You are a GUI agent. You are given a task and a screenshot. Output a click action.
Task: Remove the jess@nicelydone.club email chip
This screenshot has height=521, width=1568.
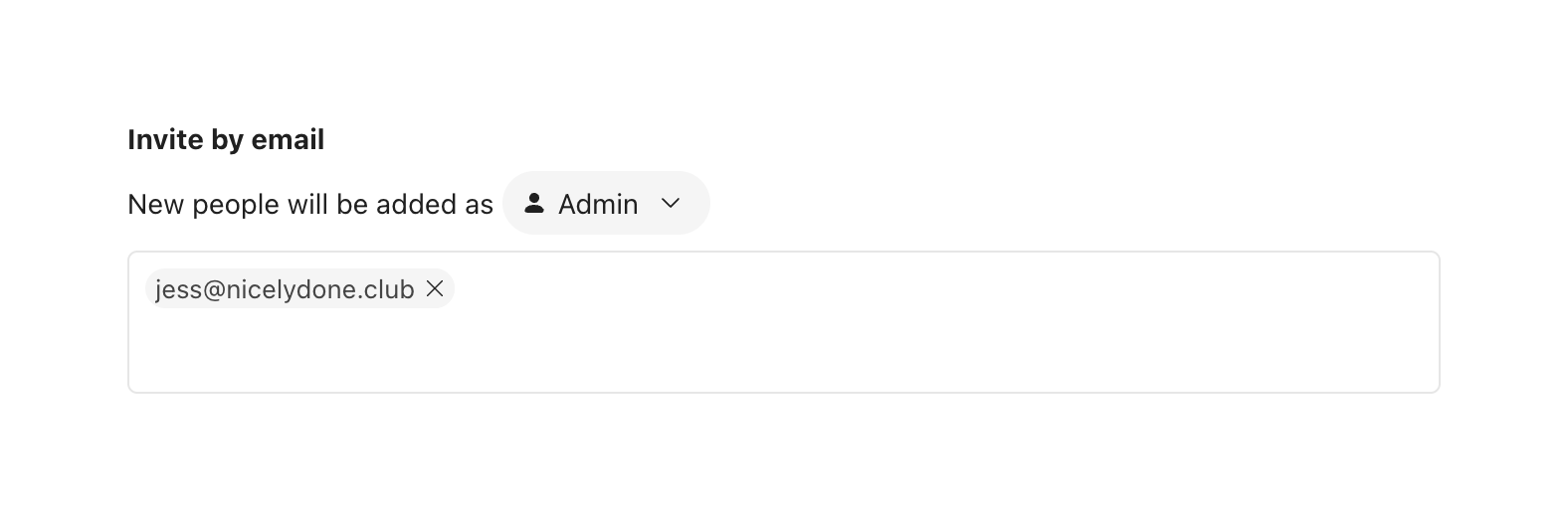(435, 288)
